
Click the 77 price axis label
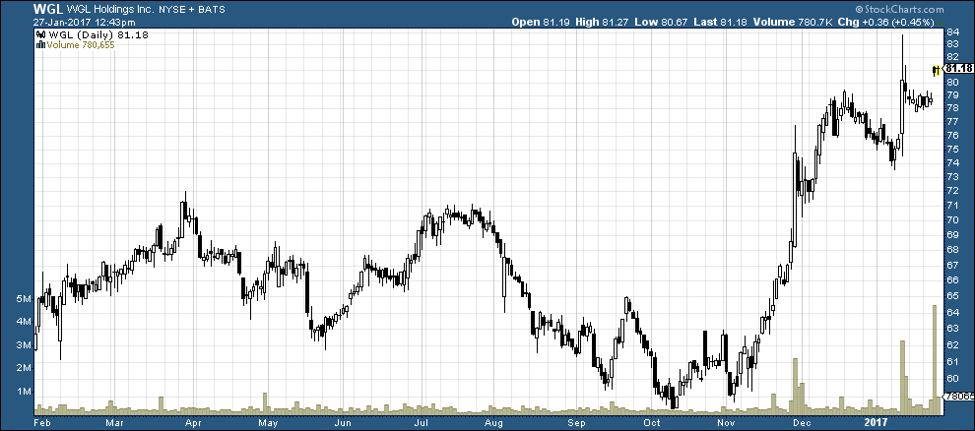(x=951, y=122)
